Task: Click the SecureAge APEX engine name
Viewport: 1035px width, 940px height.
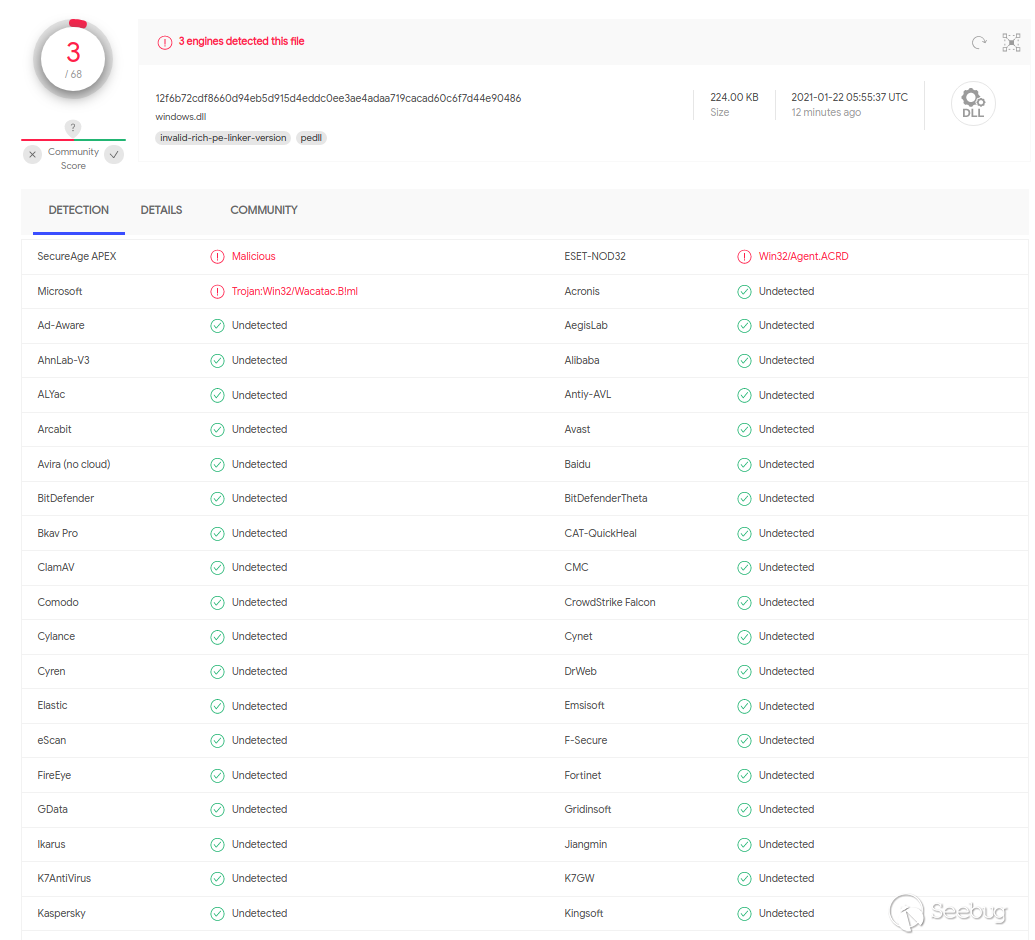Action: (77, 256)
